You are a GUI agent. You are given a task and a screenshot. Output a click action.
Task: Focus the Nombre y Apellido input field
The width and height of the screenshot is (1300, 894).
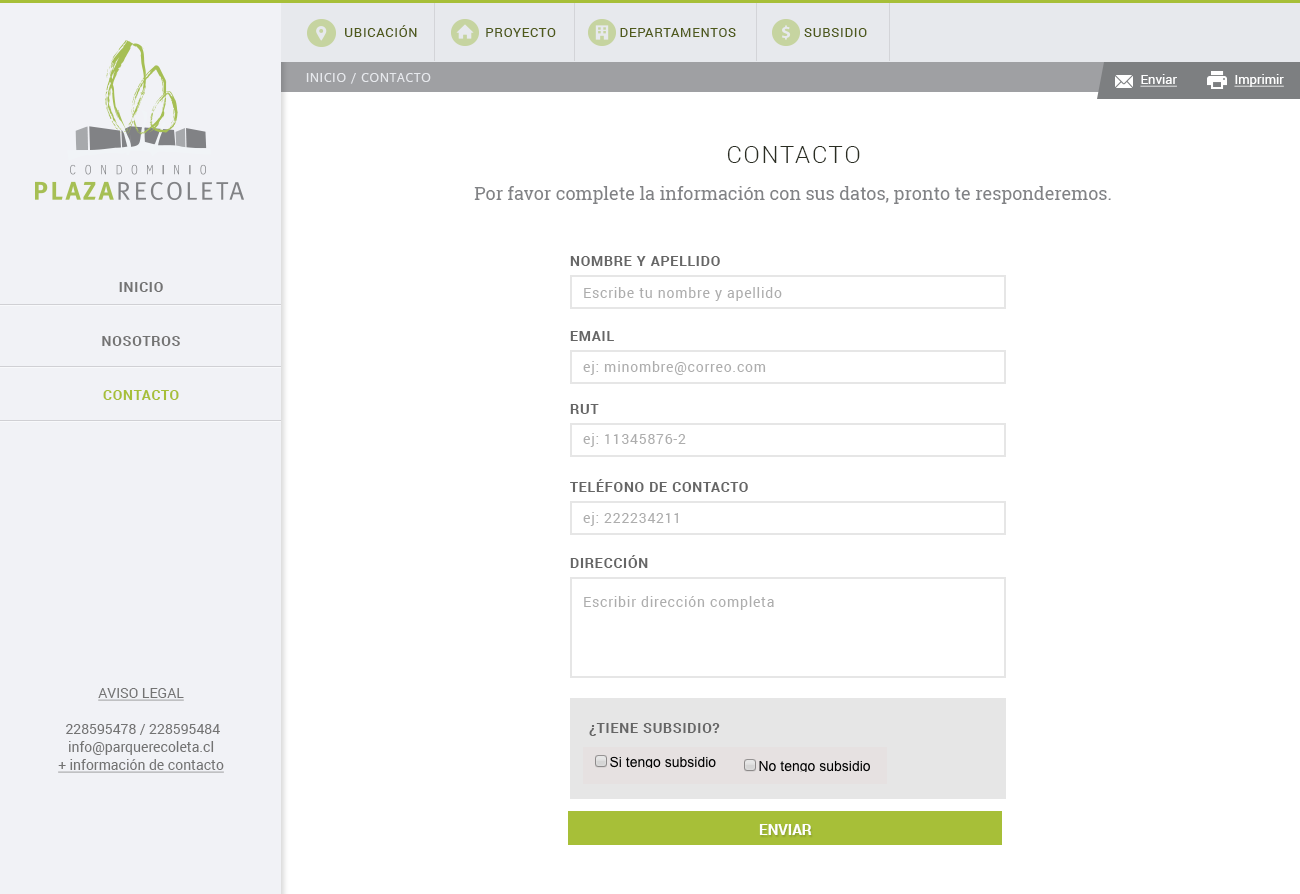787,293
